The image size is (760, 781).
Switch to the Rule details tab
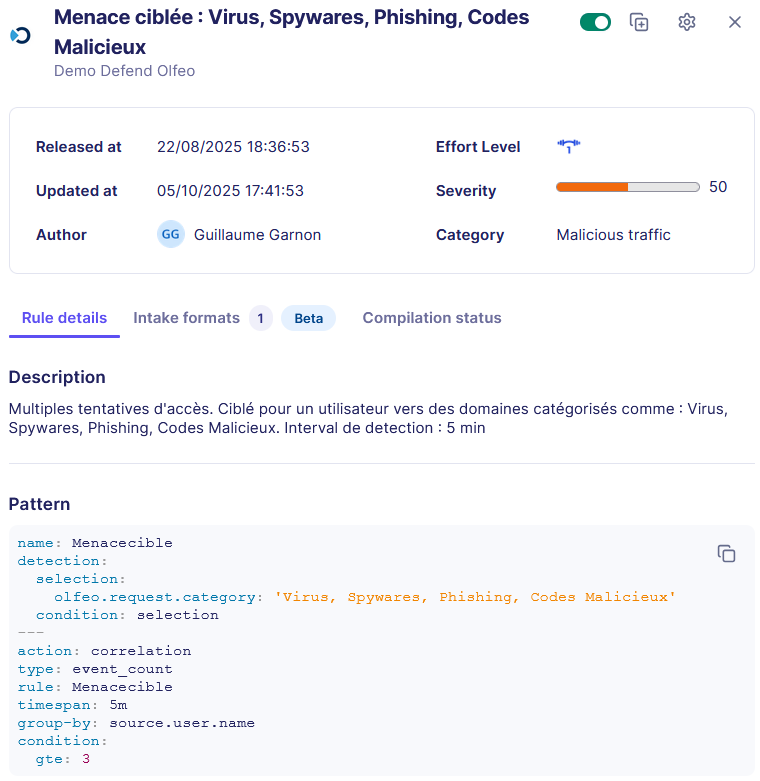pyautogui.click(x=64, y=318)
